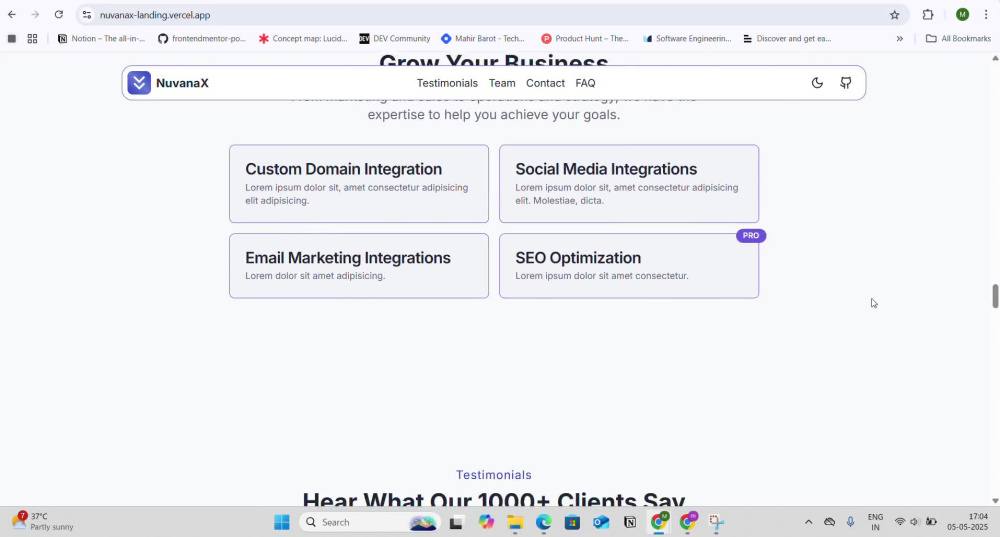
Task: Open Task View in taskbar
Action: tap(456, 522)
